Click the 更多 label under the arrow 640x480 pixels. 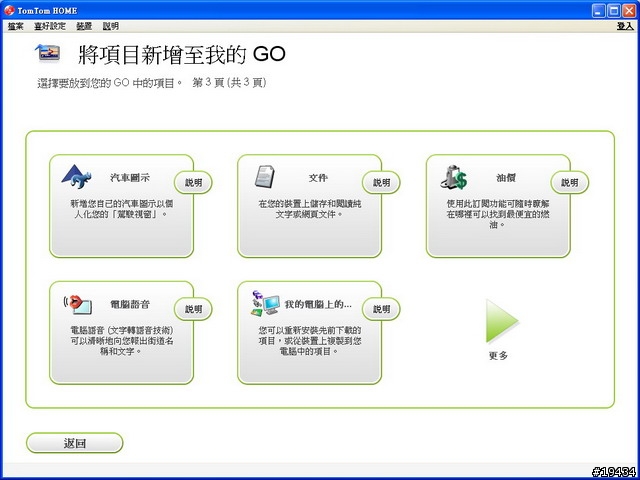[x=498, y=356]
